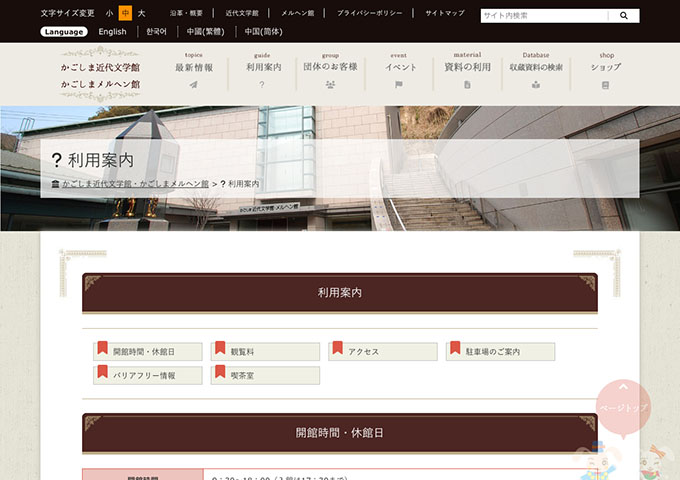Open the メルヘン館 top link
Image resolution: width=680 pixels, height=480 pixels.
click(298, 13)
